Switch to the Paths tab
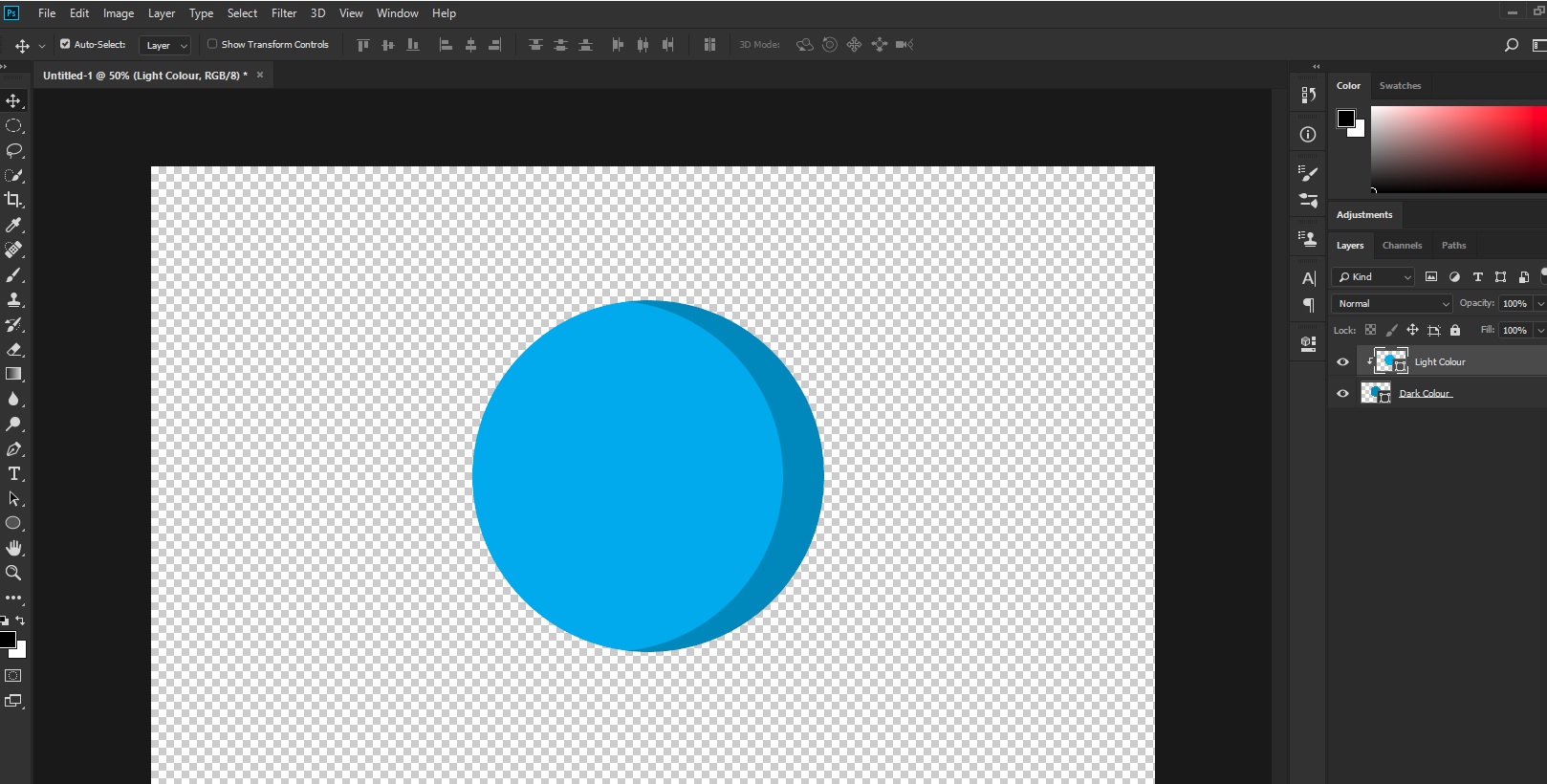This screenshot has width=1547, height=784. [1453, 246]
